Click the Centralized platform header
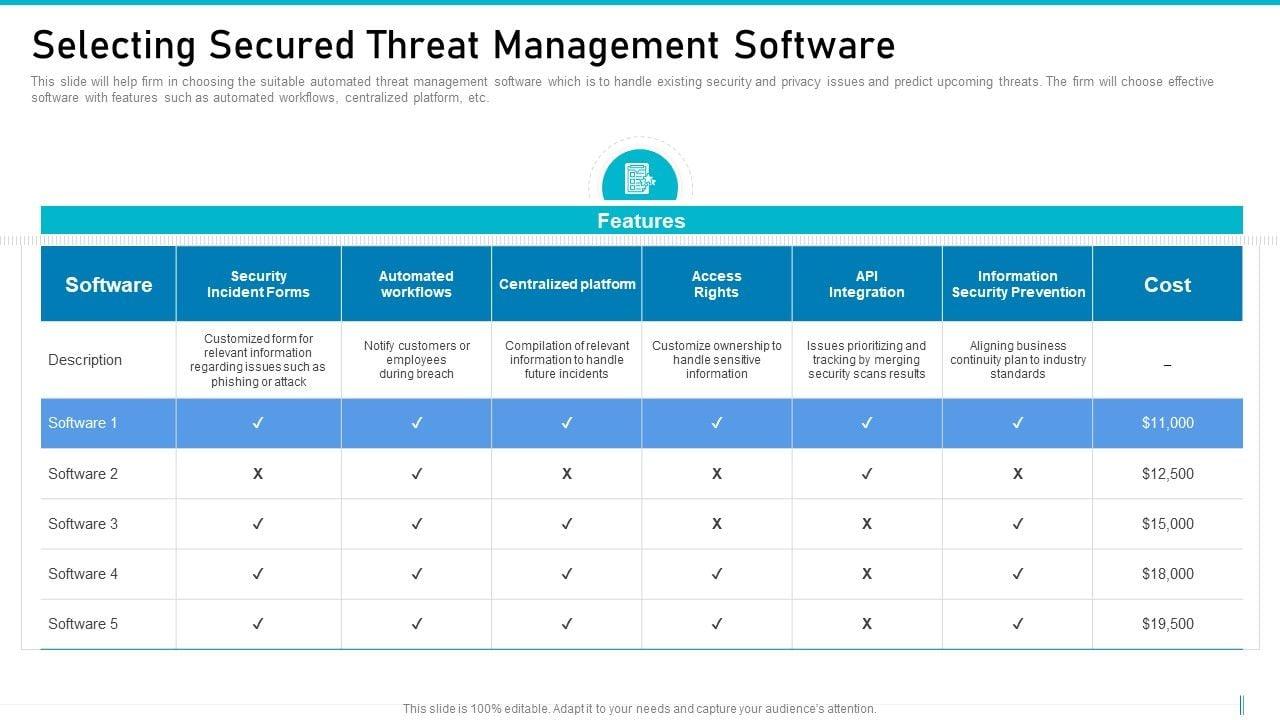1280x720 pixels. point(567,285)
